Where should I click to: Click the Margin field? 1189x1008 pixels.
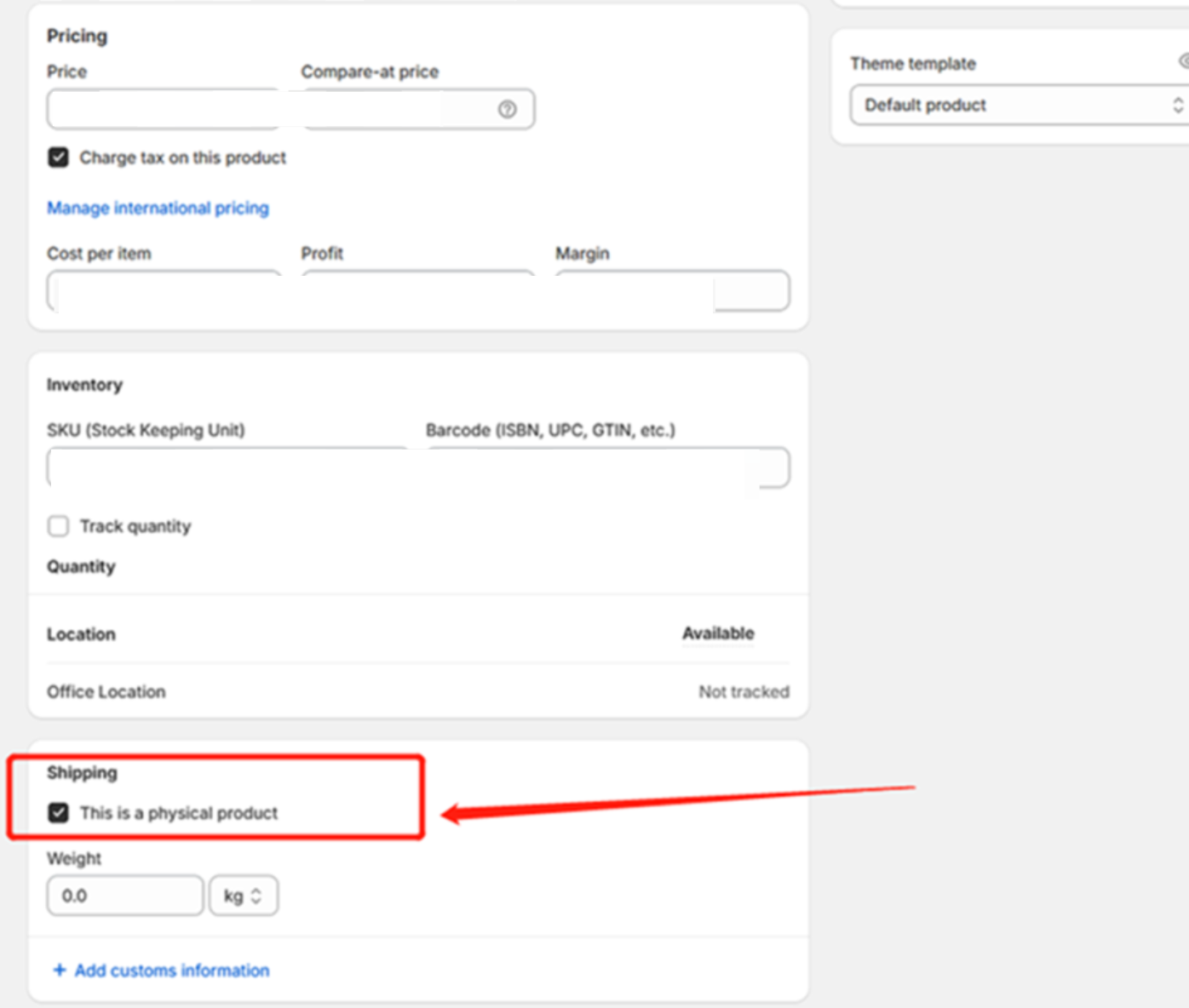coord(671,291)
